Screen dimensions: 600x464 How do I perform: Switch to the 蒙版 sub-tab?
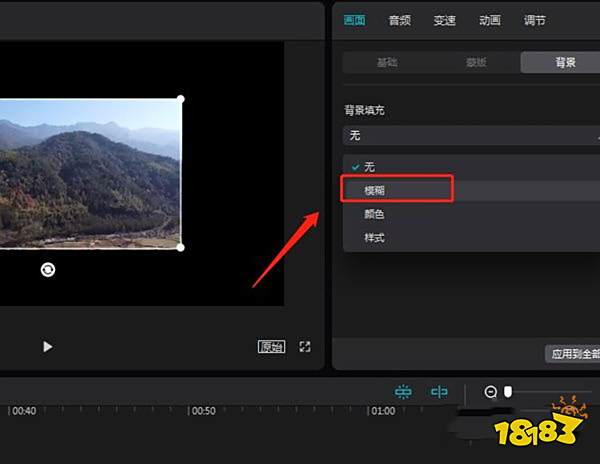(476, 62)
